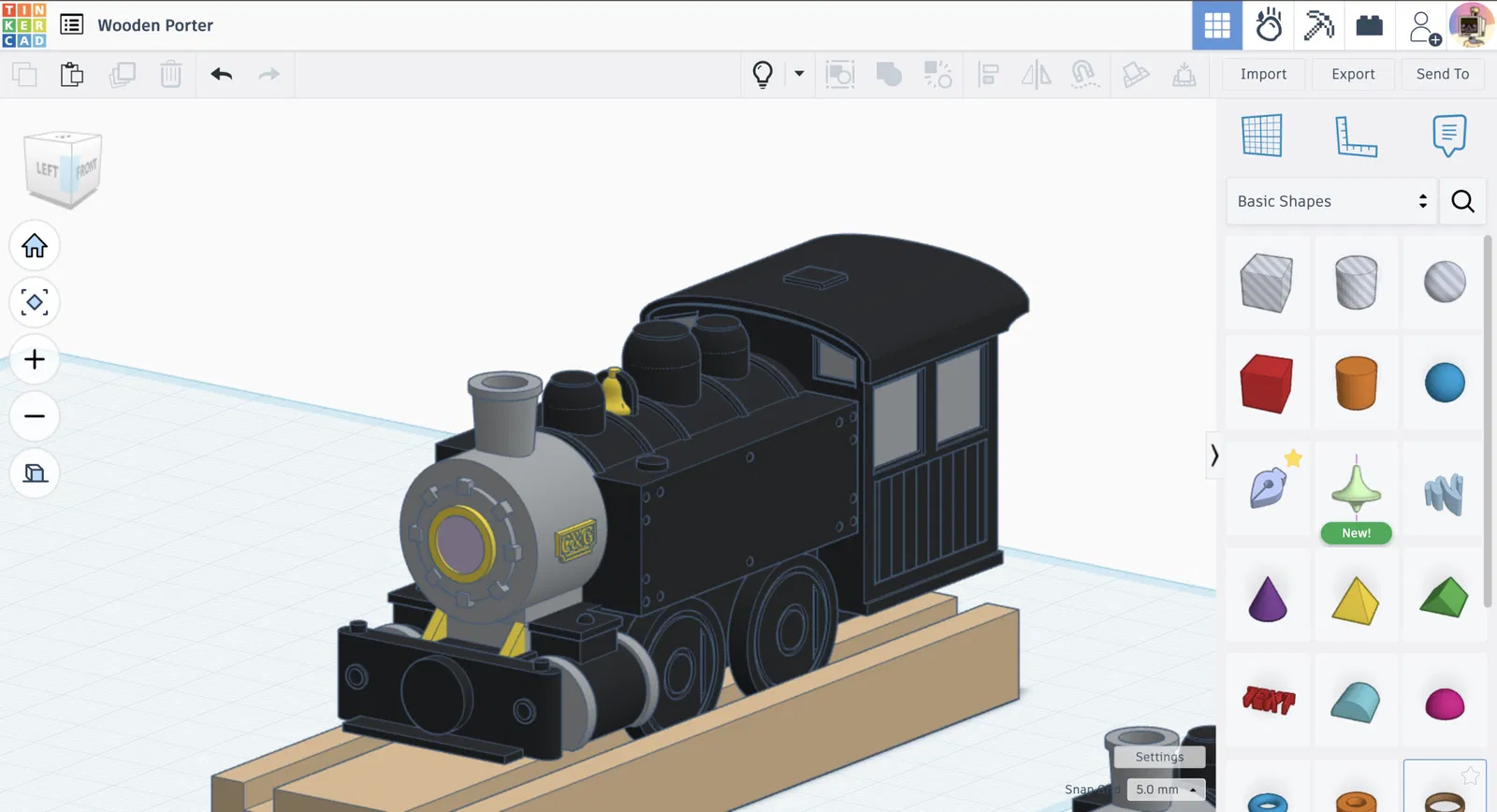Select the yellow Pyramid shape
Screen dimensions: 1497x812
coord(1356,599)
